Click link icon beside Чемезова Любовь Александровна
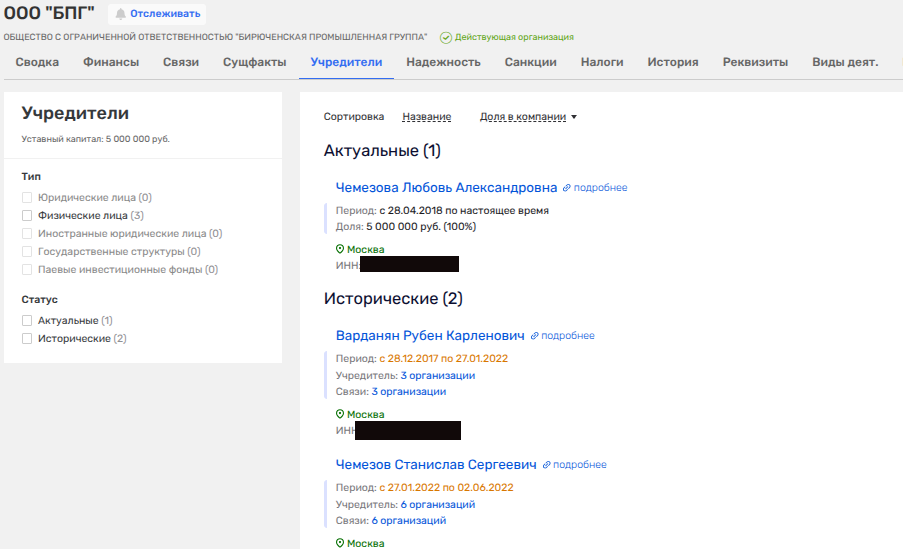Image resolution: width=903 pixels, height=549 pixels. 567,188
